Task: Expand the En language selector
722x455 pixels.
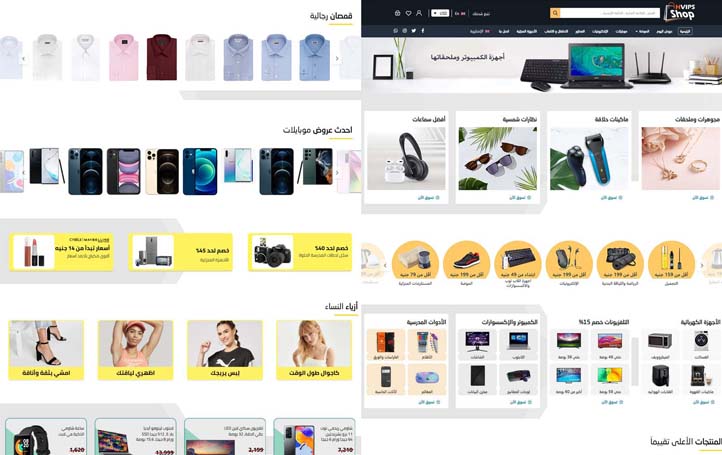Action: click(460, 13)
